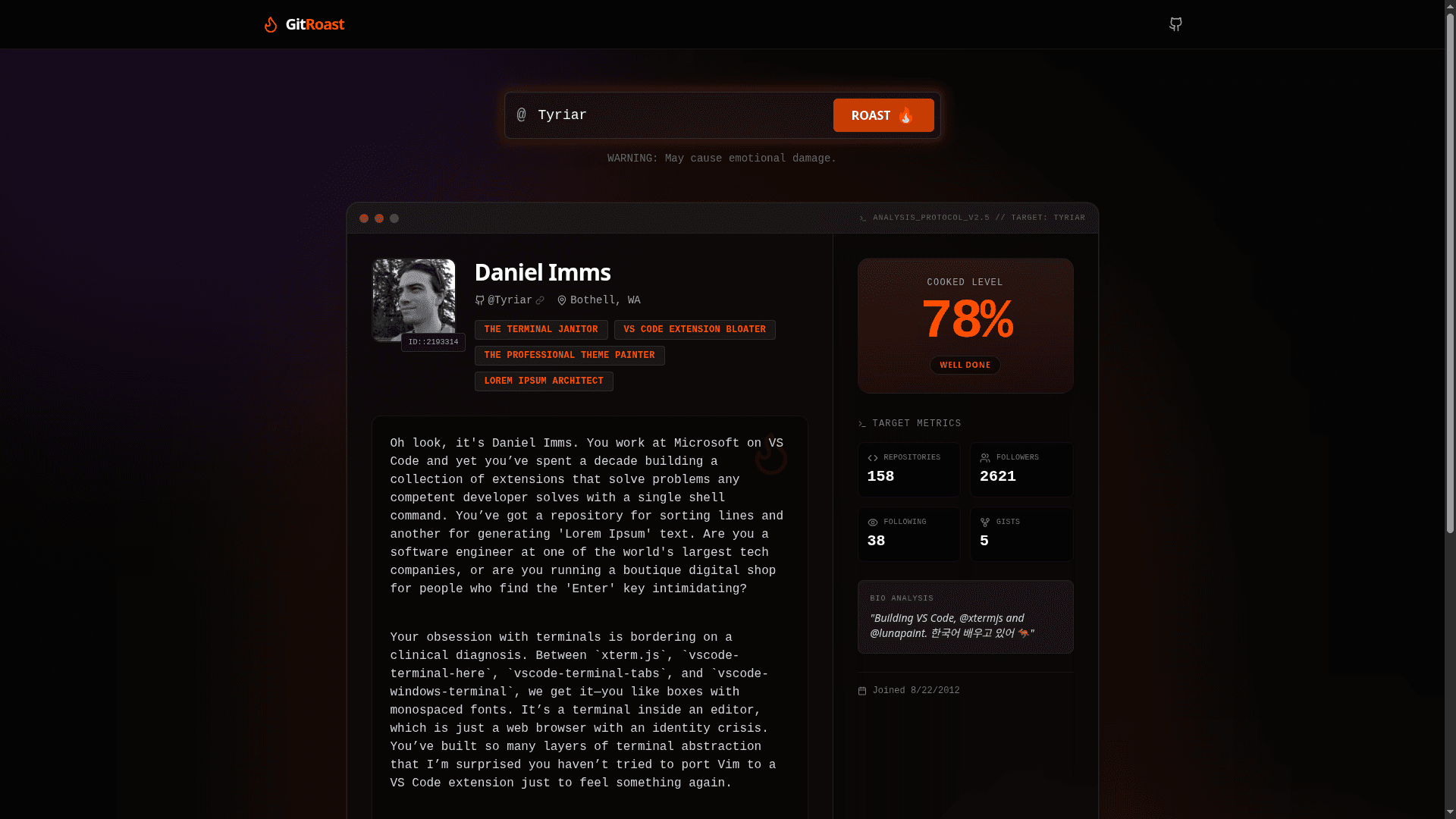Click the Joined 8/22/2012 text

click(x=916, y=691)
